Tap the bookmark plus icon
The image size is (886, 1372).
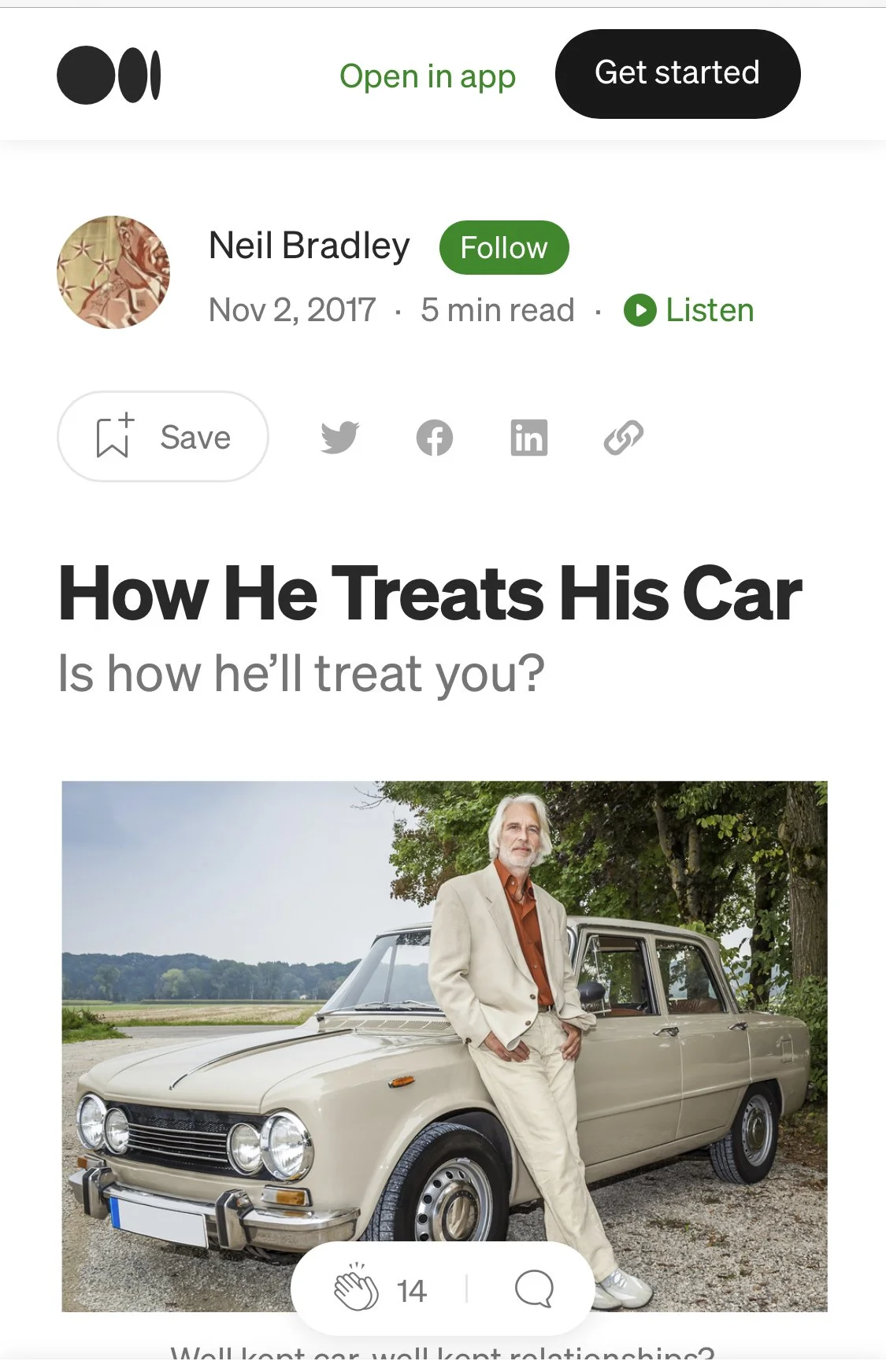click(x=114, y=436)
